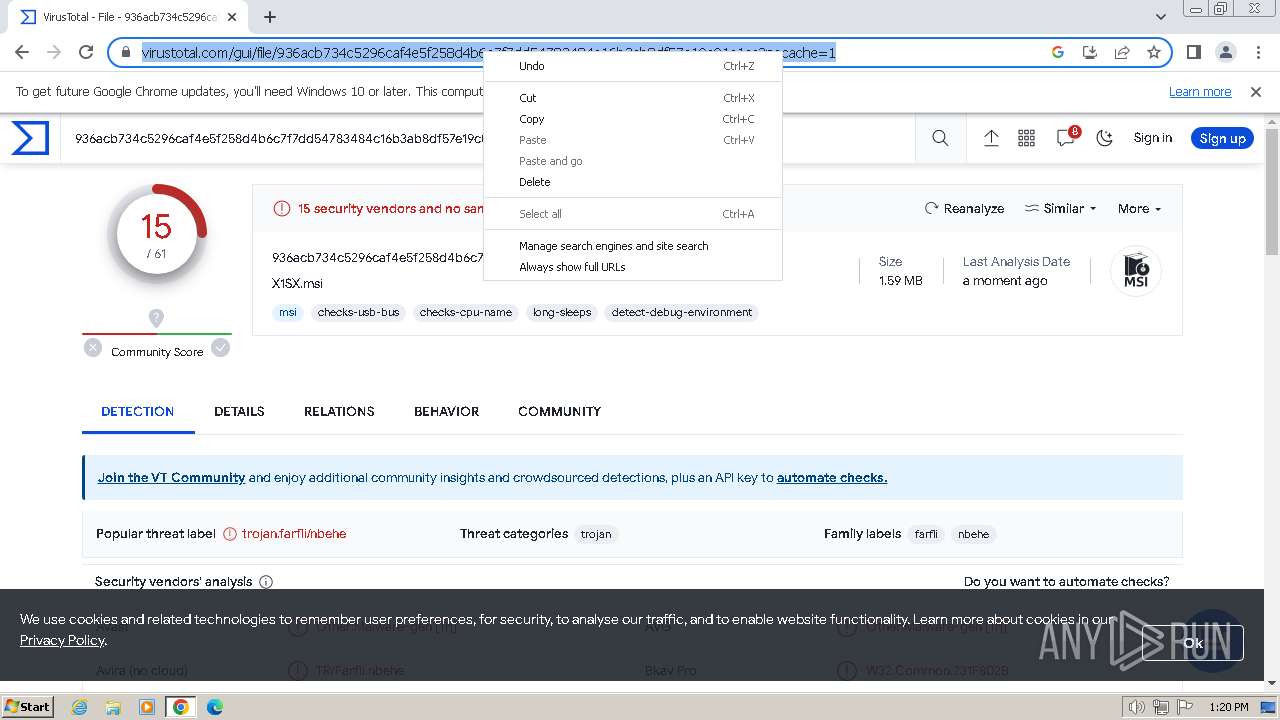Click the detection score 15/61 gauge
1280x720 pixels.
coord(157,234)
